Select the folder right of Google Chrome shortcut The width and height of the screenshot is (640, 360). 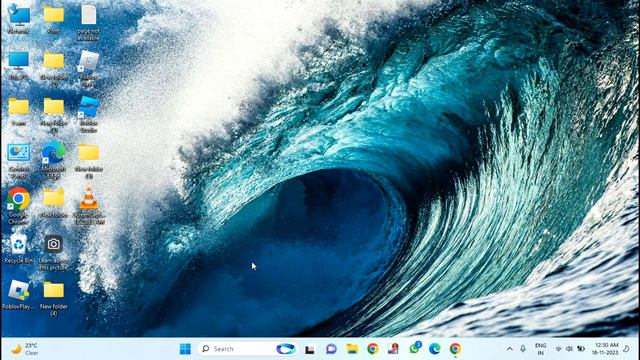click(53, 202)
